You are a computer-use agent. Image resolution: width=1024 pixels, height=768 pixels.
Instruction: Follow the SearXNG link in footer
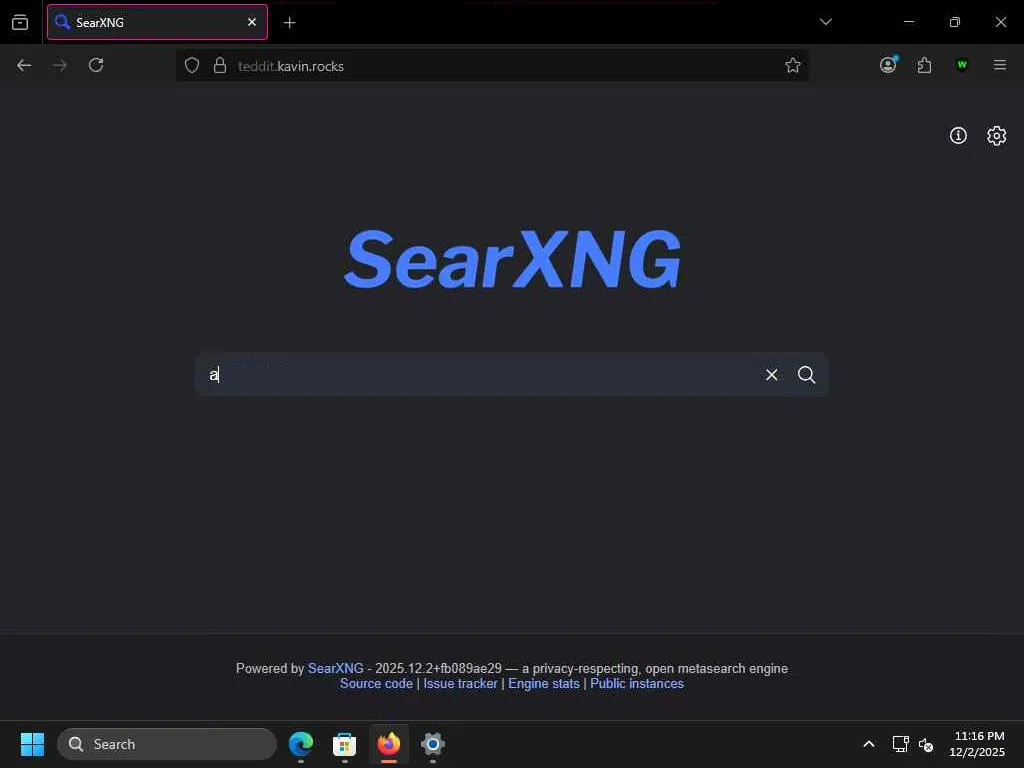click(335, 668)
